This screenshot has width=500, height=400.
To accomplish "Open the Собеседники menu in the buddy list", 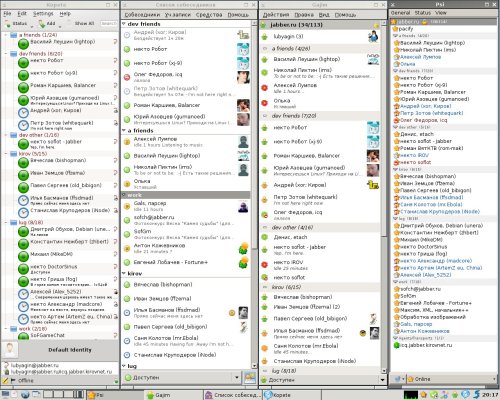I will coord(142,15).
